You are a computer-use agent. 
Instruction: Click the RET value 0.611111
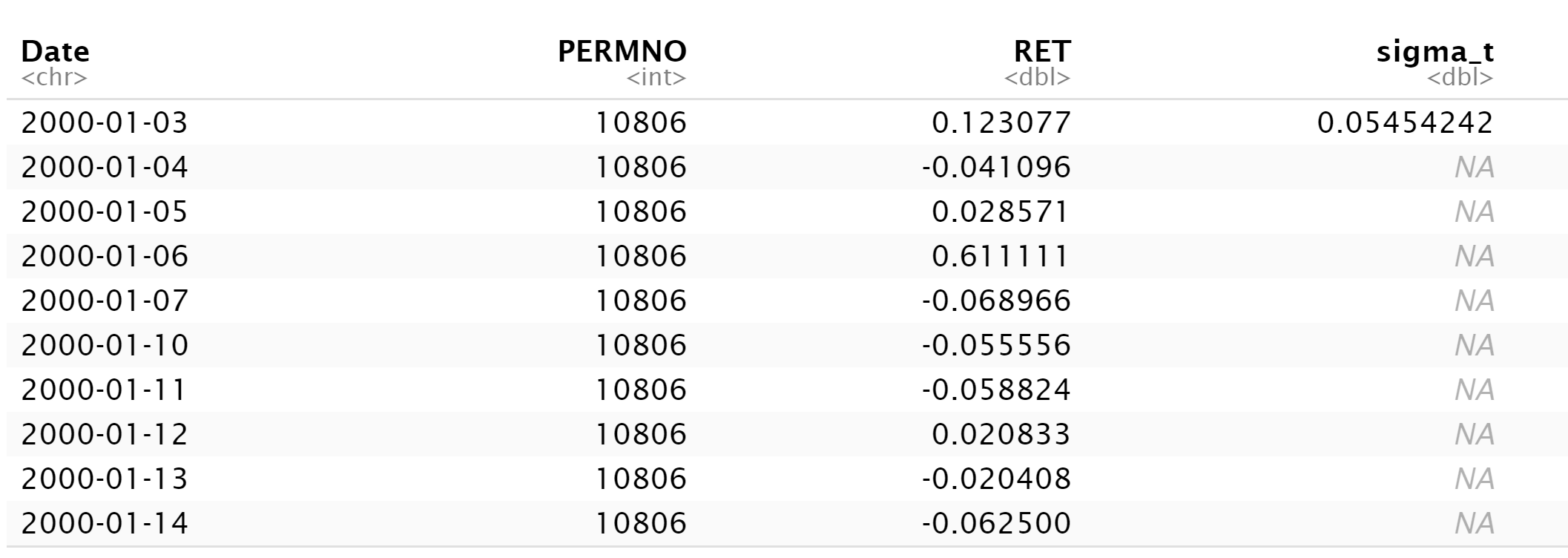click(x=1001, y=256)
